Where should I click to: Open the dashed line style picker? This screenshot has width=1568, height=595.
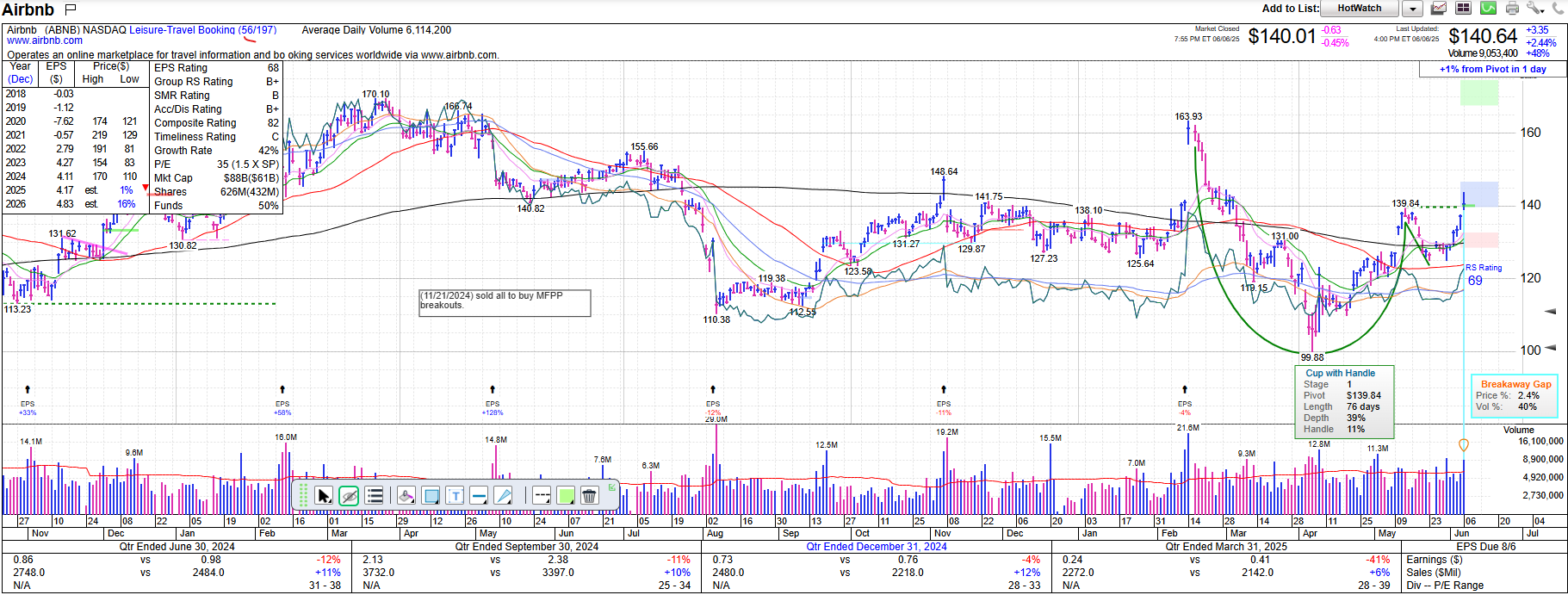tap(542, 495)
